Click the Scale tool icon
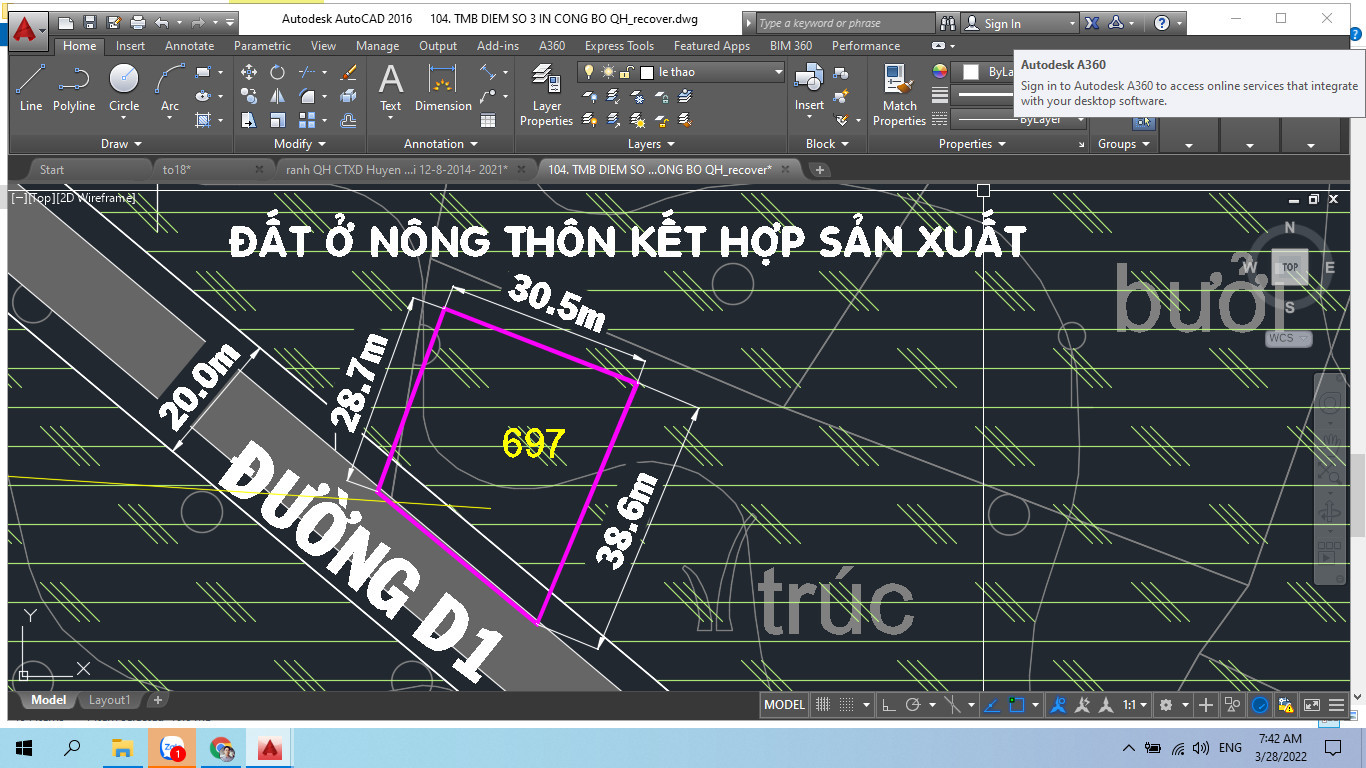 [x=277, y=120]
